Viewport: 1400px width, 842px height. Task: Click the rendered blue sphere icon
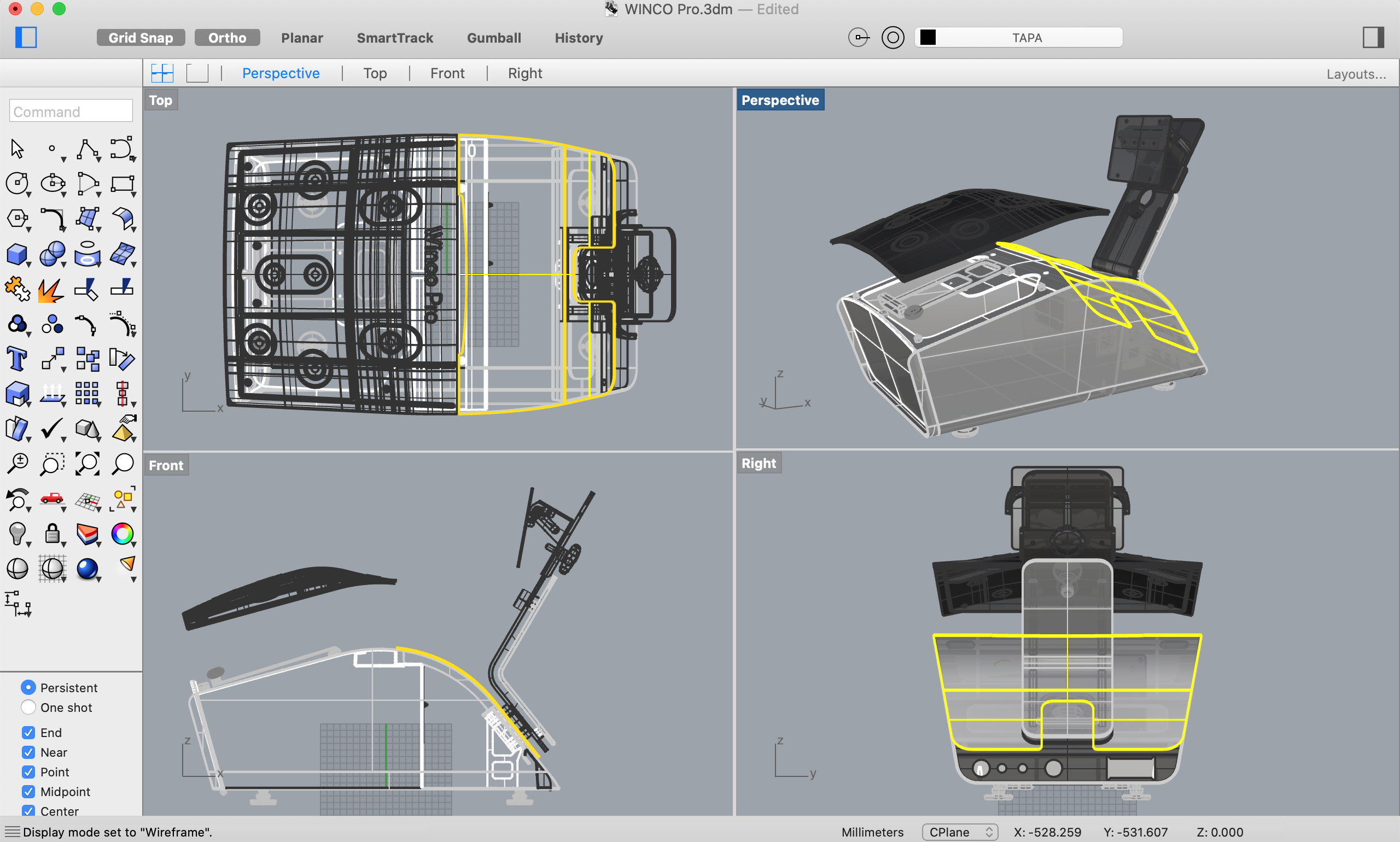[87, 569]
